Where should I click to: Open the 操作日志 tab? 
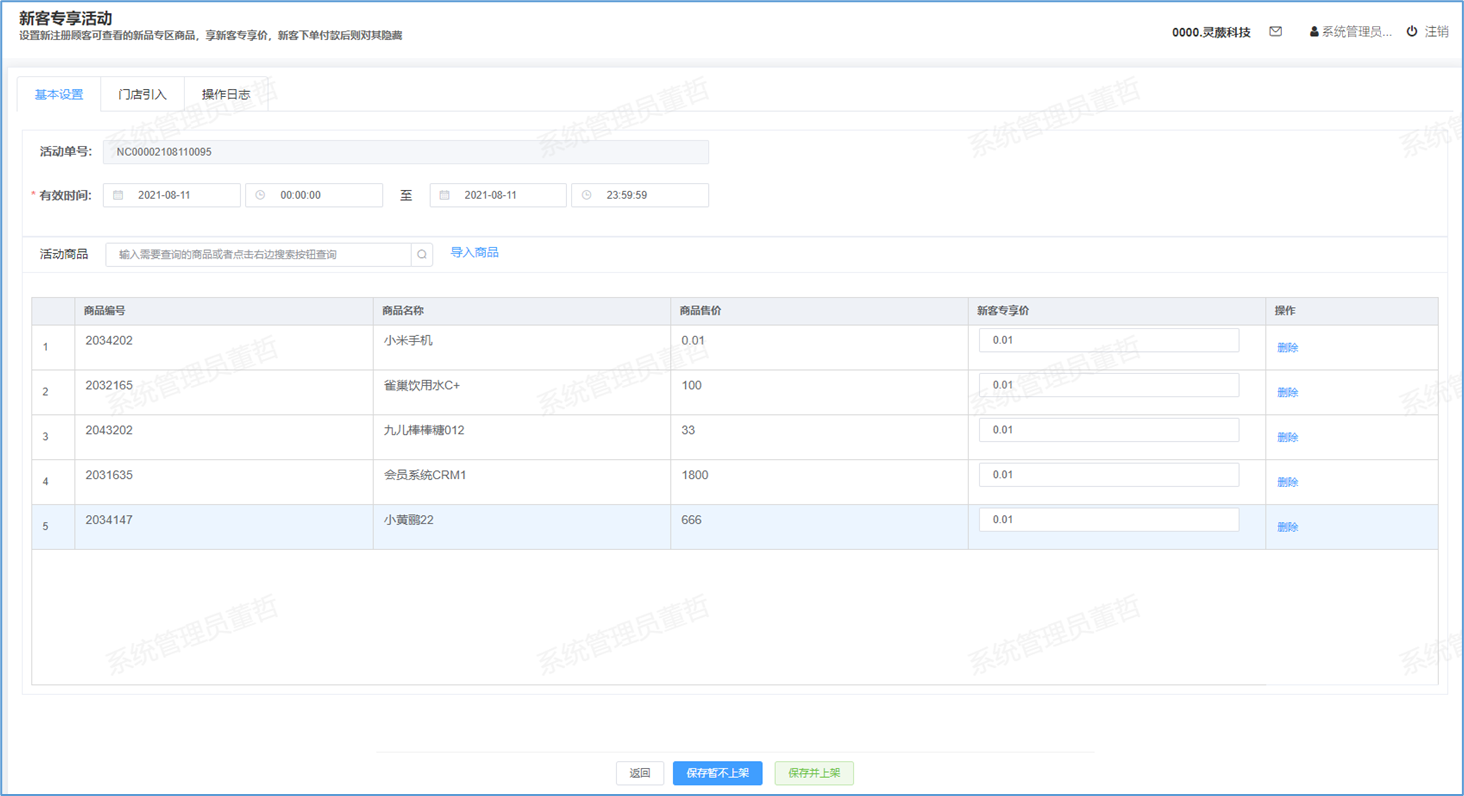(226, 95)
